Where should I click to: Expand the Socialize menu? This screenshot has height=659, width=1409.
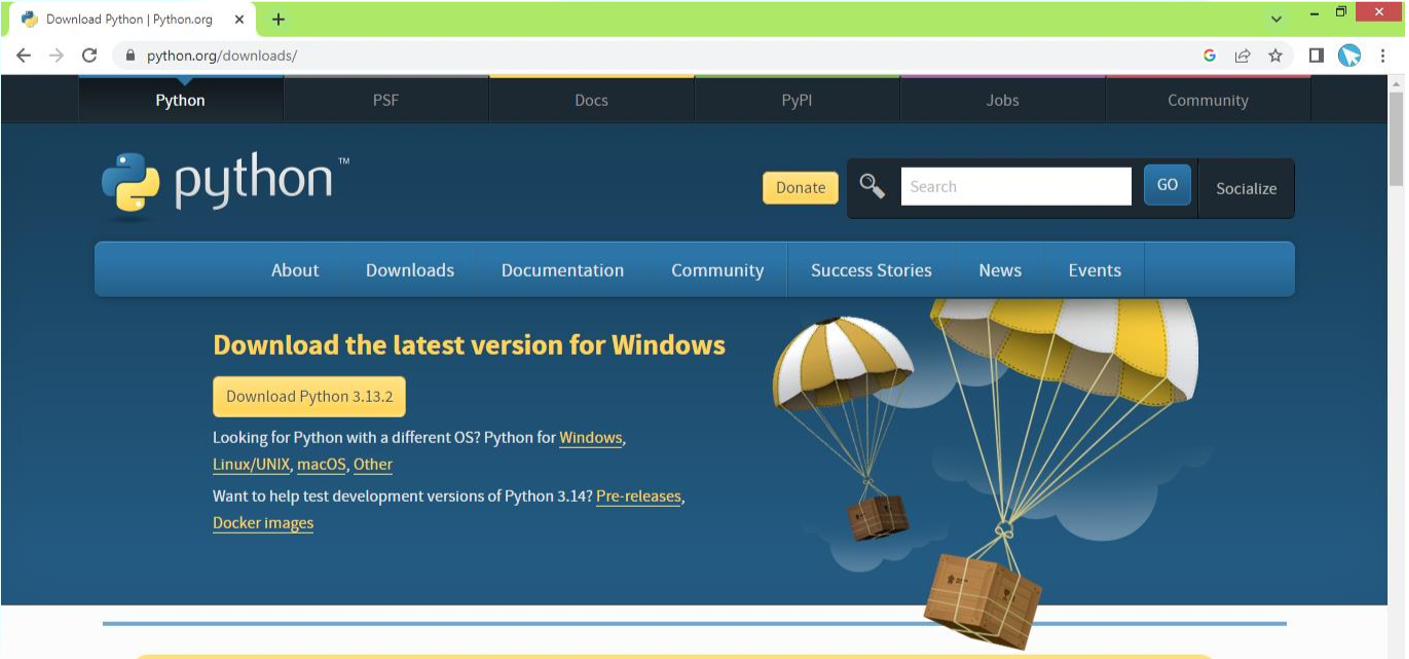click(1246, 188)
